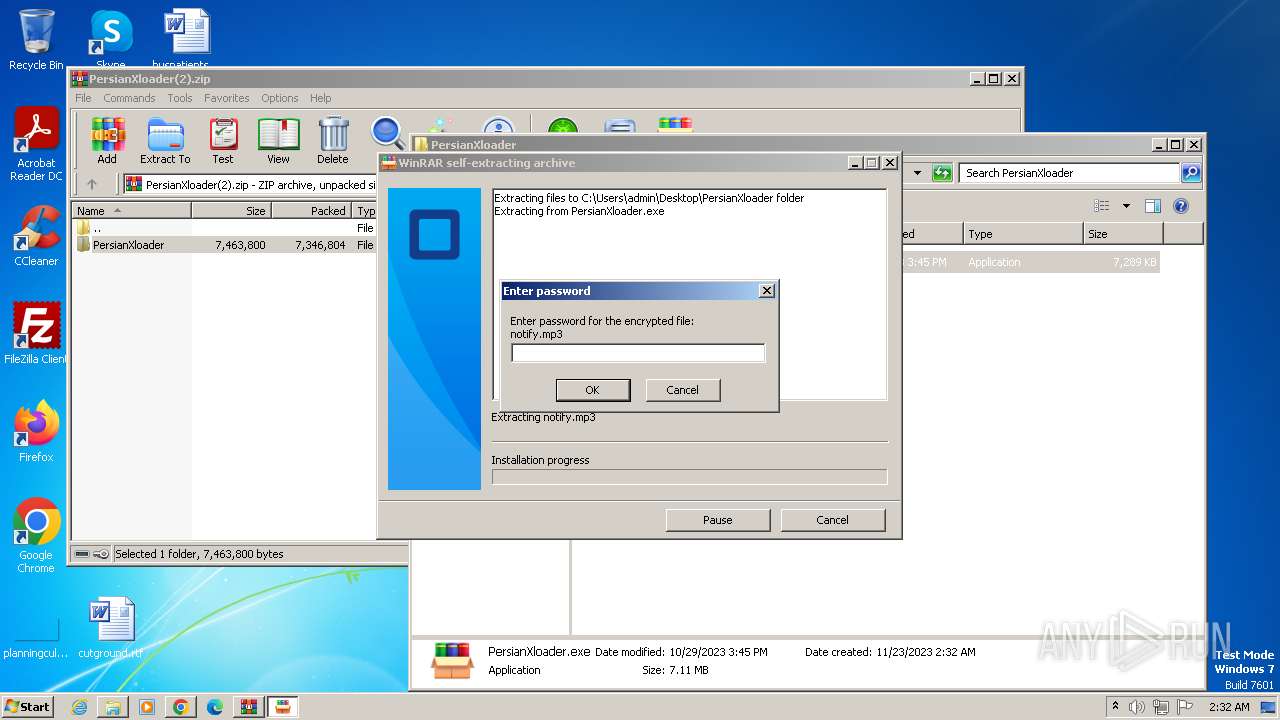
Task: Click the WinRAR status bar key icon
Action: click(101, 554)
